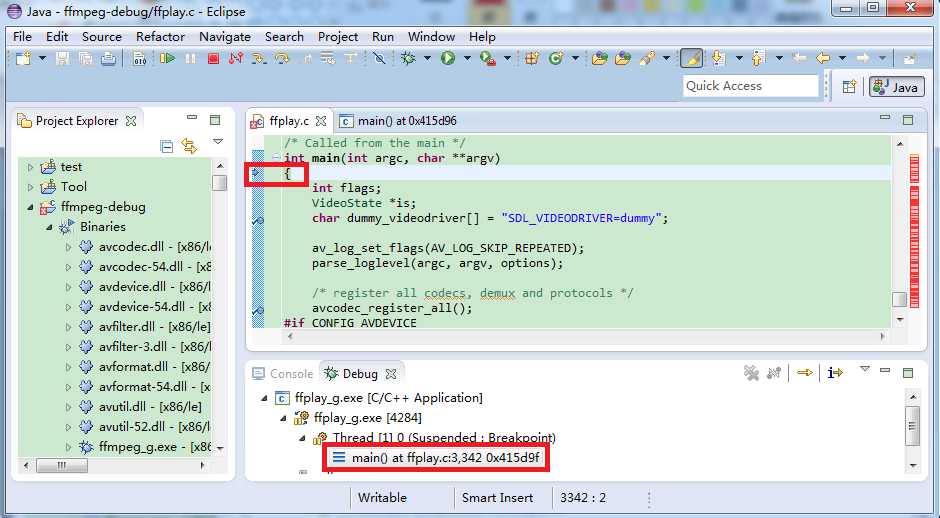Switch to the Console tab

283,374
